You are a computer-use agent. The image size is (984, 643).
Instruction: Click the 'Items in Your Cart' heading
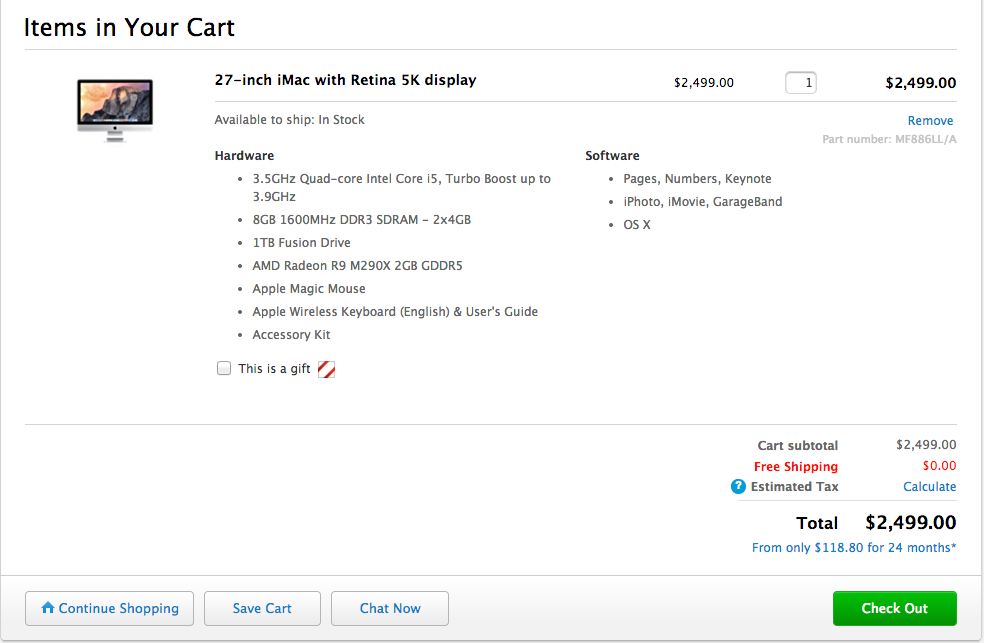[x=129, y=28]
